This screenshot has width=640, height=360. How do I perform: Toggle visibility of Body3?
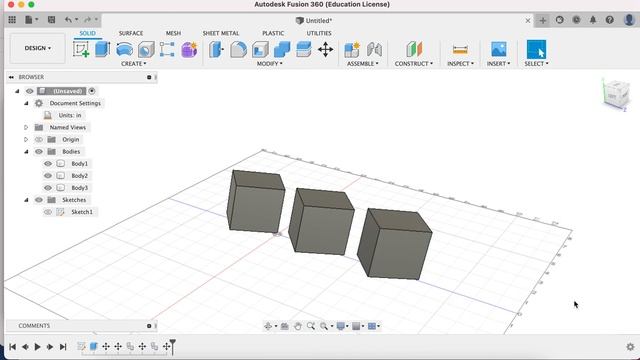pos(48,188)
